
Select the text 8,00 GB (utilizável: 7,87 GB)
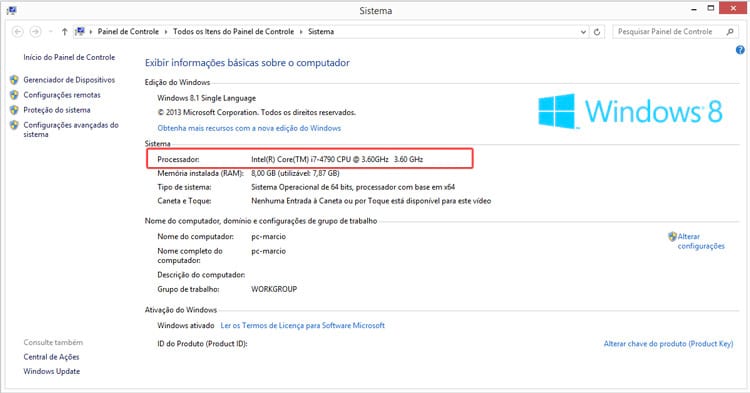coord(295,174)
